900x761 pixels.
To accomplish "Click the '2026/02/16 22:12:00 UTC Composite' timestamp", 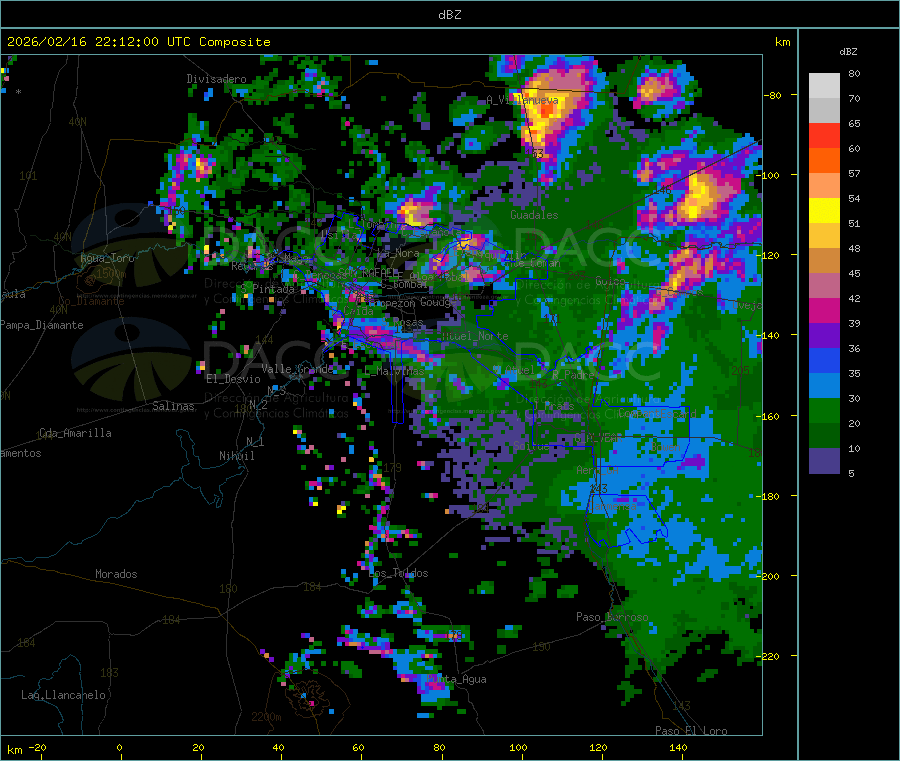I will tap(138, 41).
